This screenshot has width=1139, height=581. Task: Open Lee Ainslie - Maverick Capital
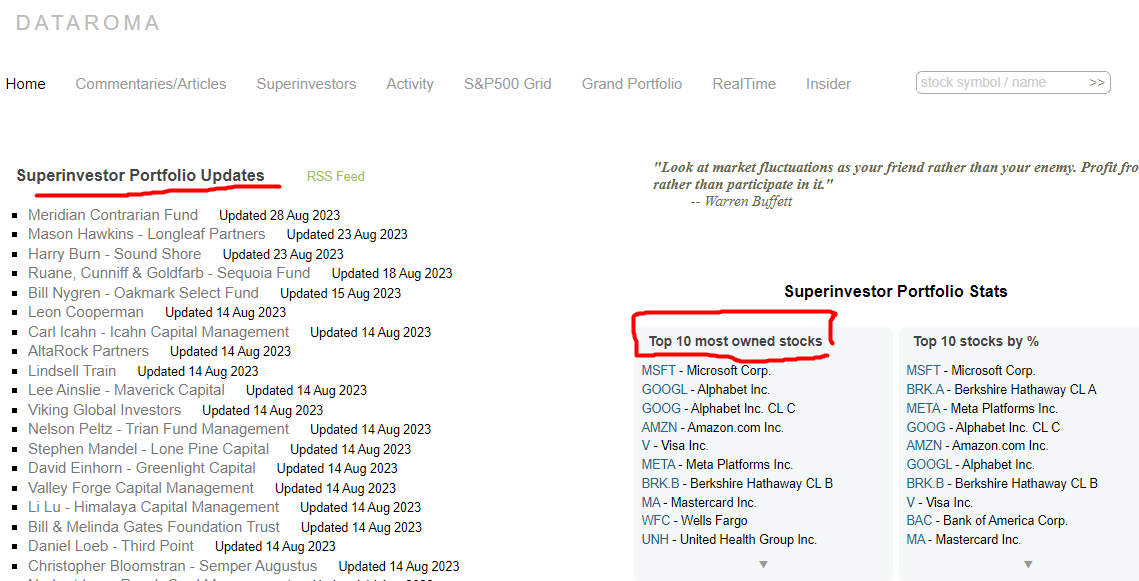[126, 390]
